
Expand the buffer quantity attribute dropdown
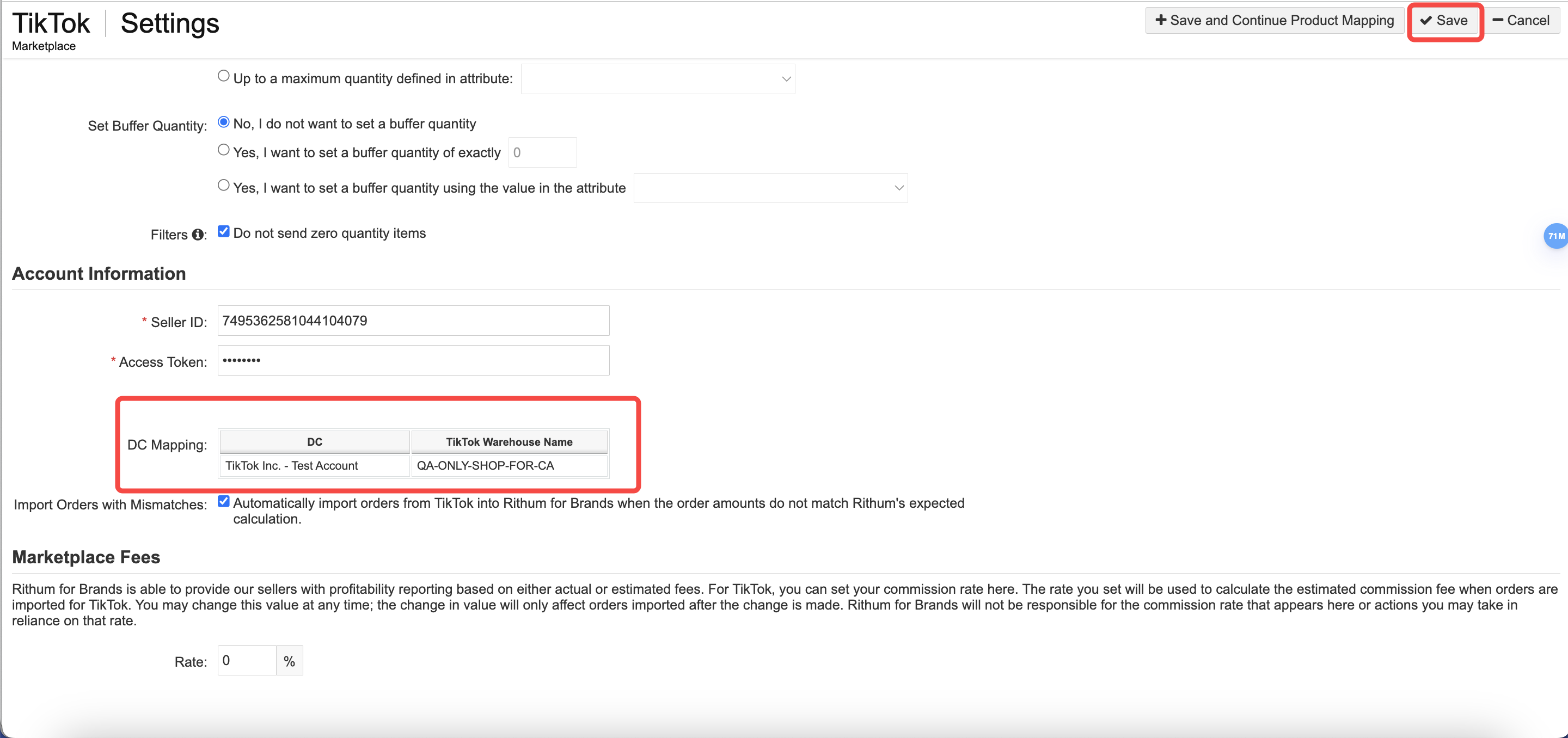770,188
